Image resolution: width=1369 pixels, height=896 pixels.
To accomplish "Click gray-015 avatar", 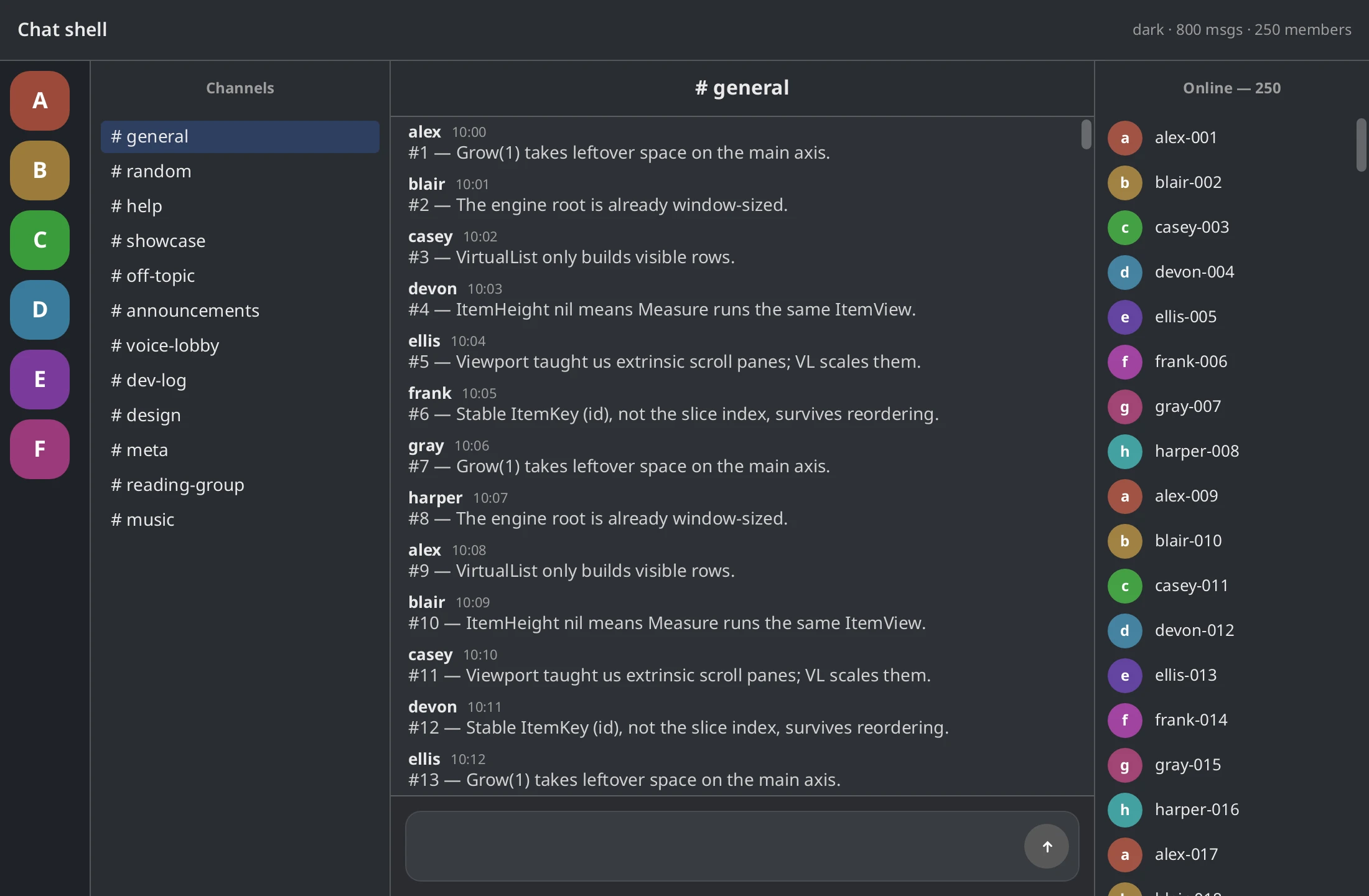I will (1125, 765).
